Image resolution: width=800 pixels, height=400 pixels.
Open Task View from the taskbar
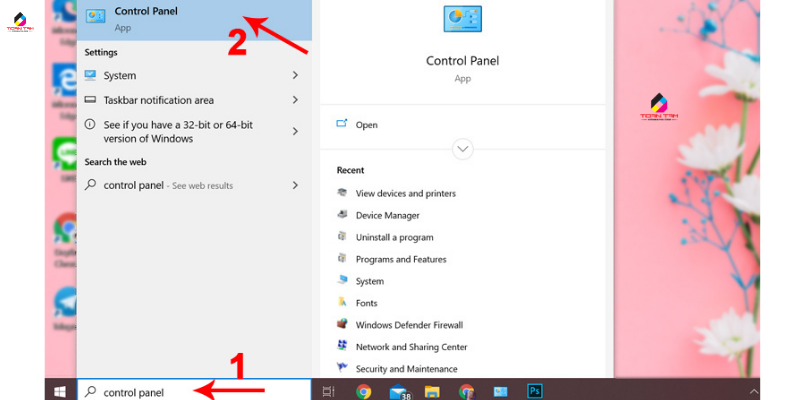pyautogui.click(x=329, y=392)
